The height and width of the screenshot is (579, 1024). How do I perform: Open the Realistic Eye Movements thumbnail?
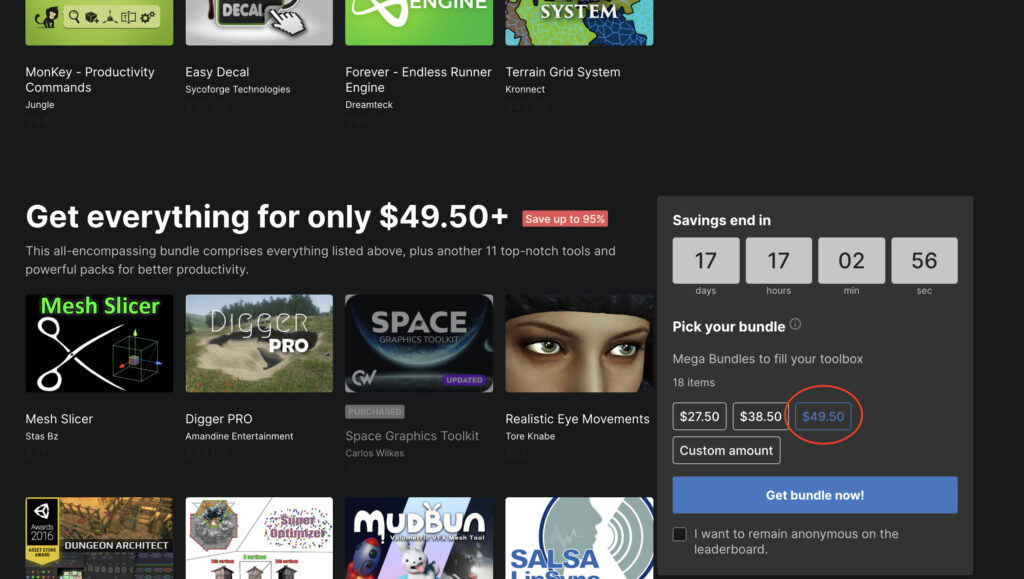579,343
